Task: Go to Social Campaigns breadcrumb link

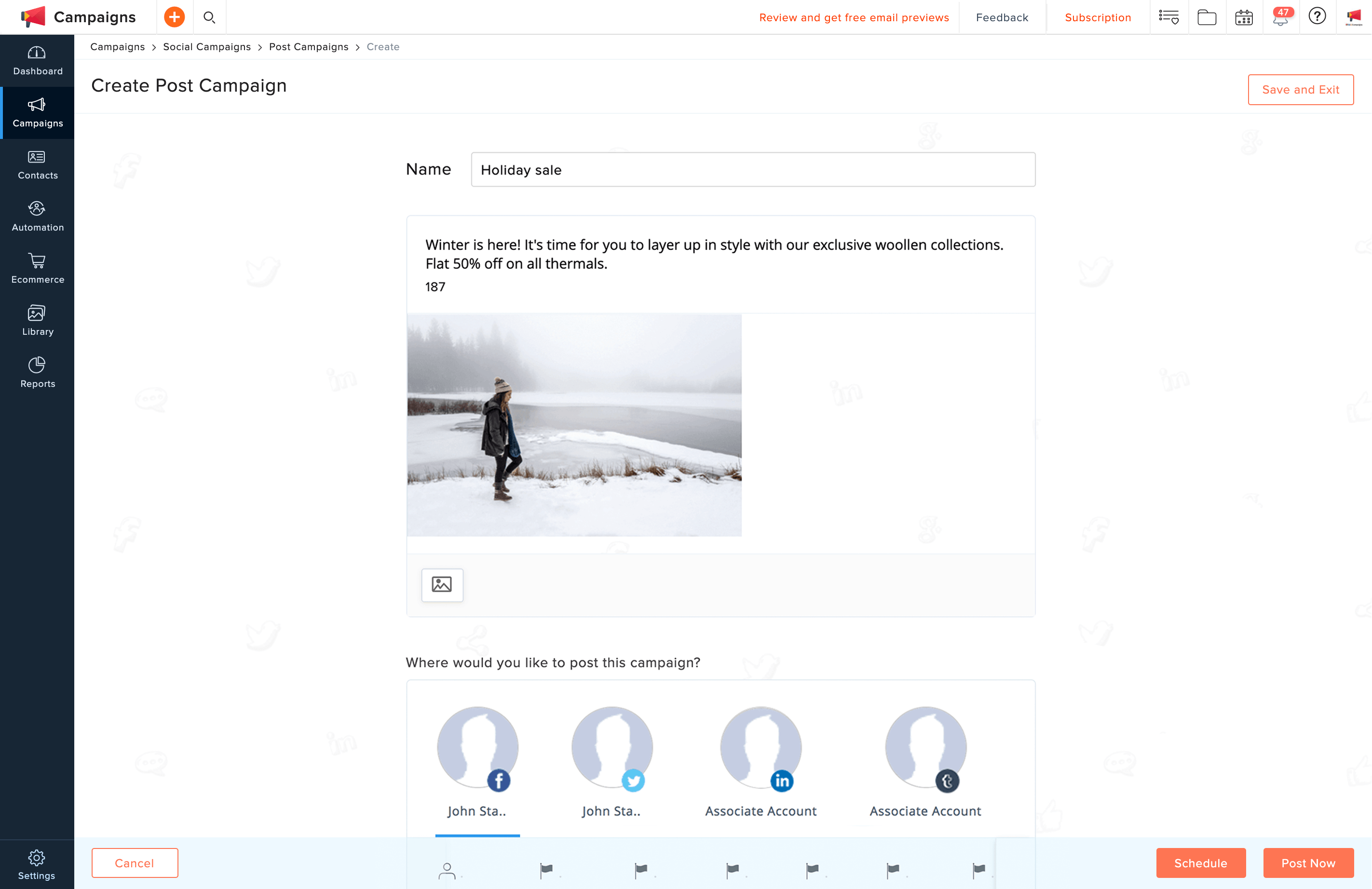Action: tap(207, 47)
